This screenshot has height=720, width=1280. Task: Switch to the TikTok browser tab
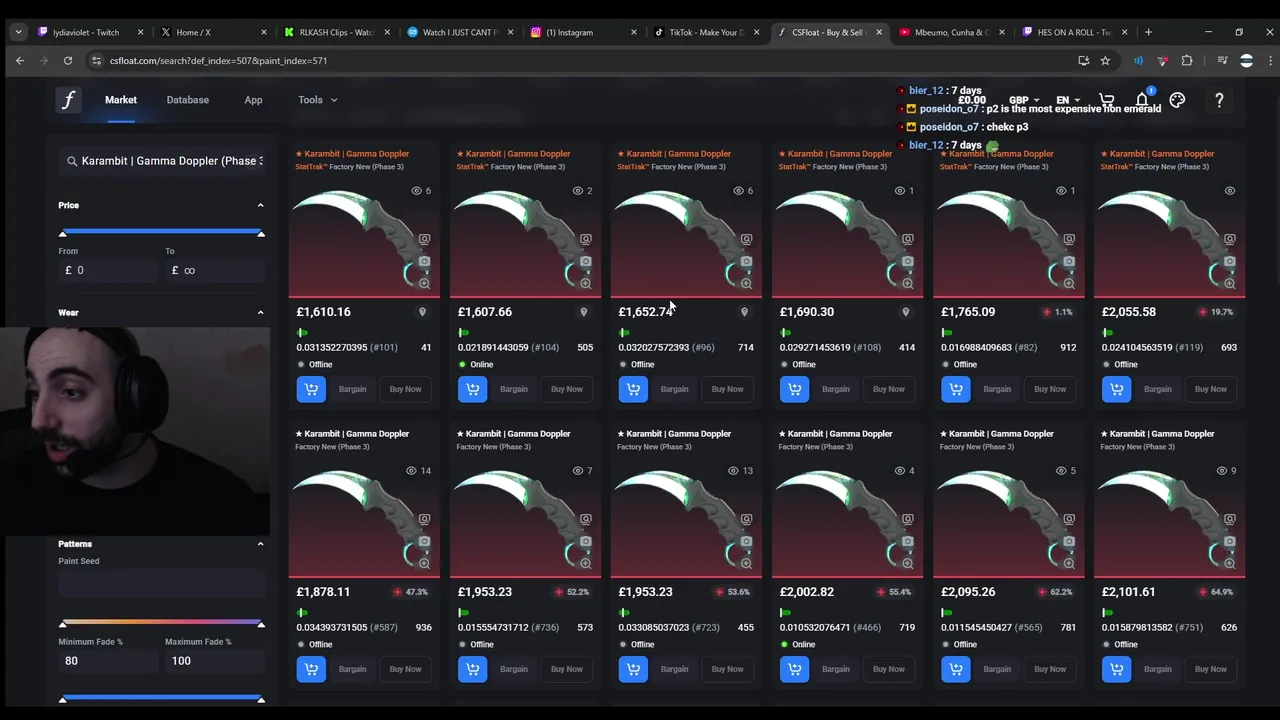tap(705, 32)
